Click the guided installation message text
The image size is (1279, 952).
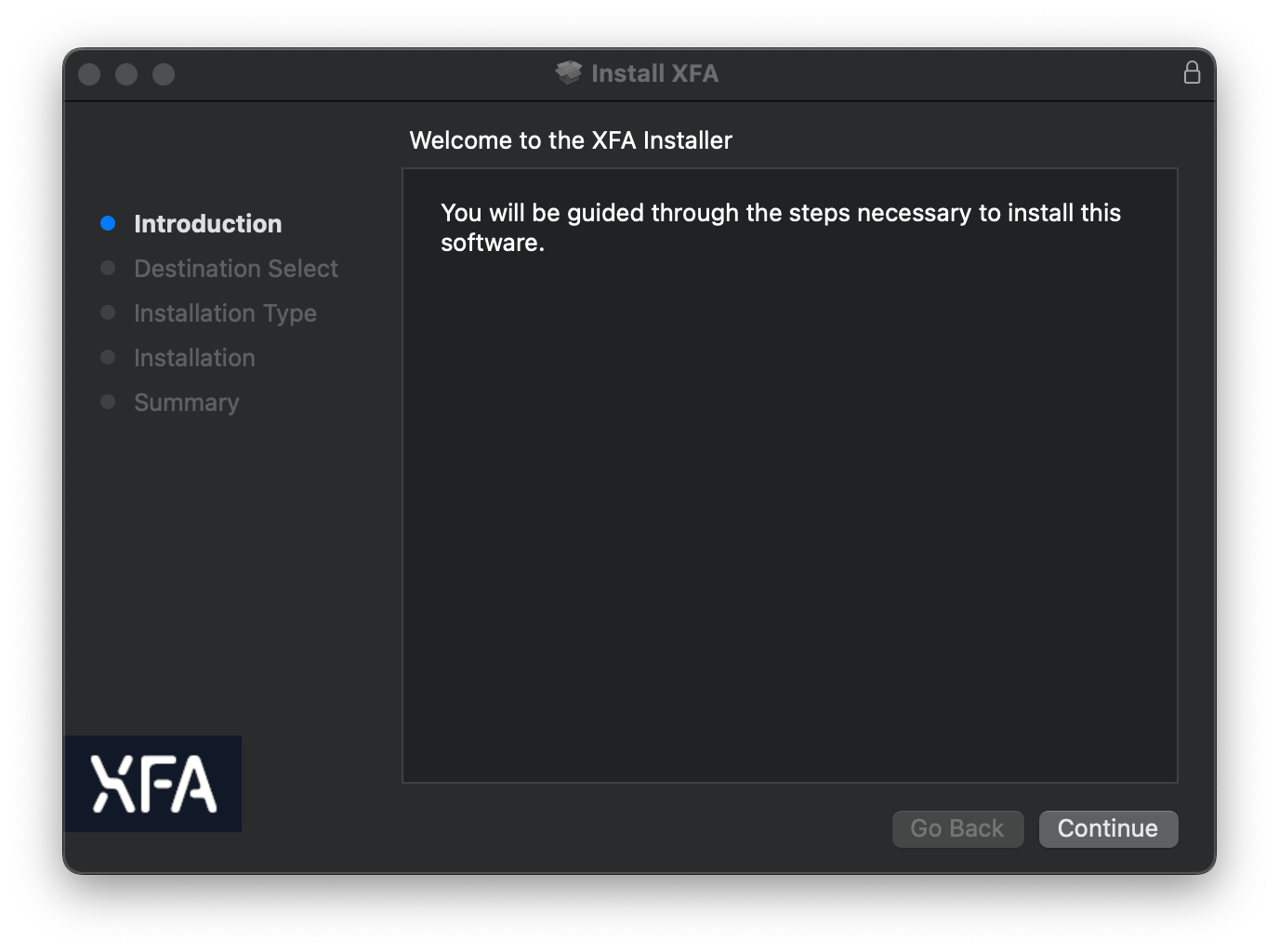point(781,228)
